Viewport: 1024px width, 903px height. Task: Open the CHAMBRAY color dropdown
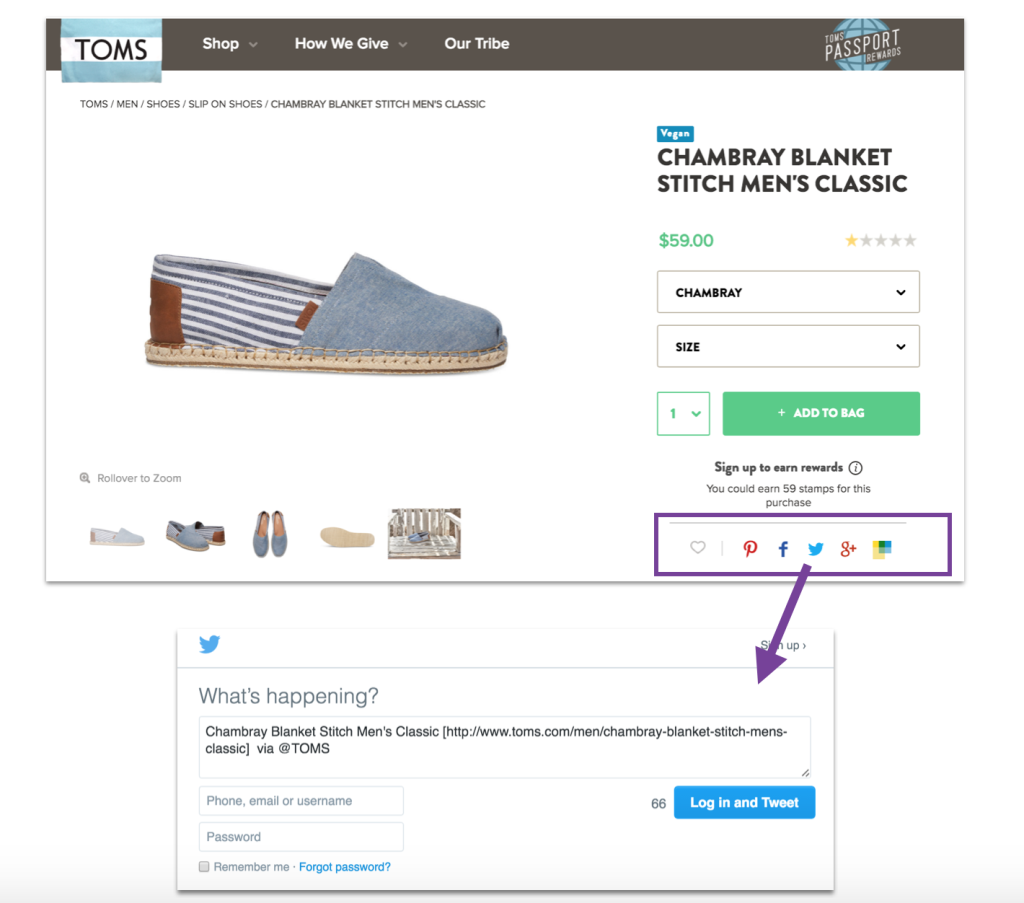788,291
